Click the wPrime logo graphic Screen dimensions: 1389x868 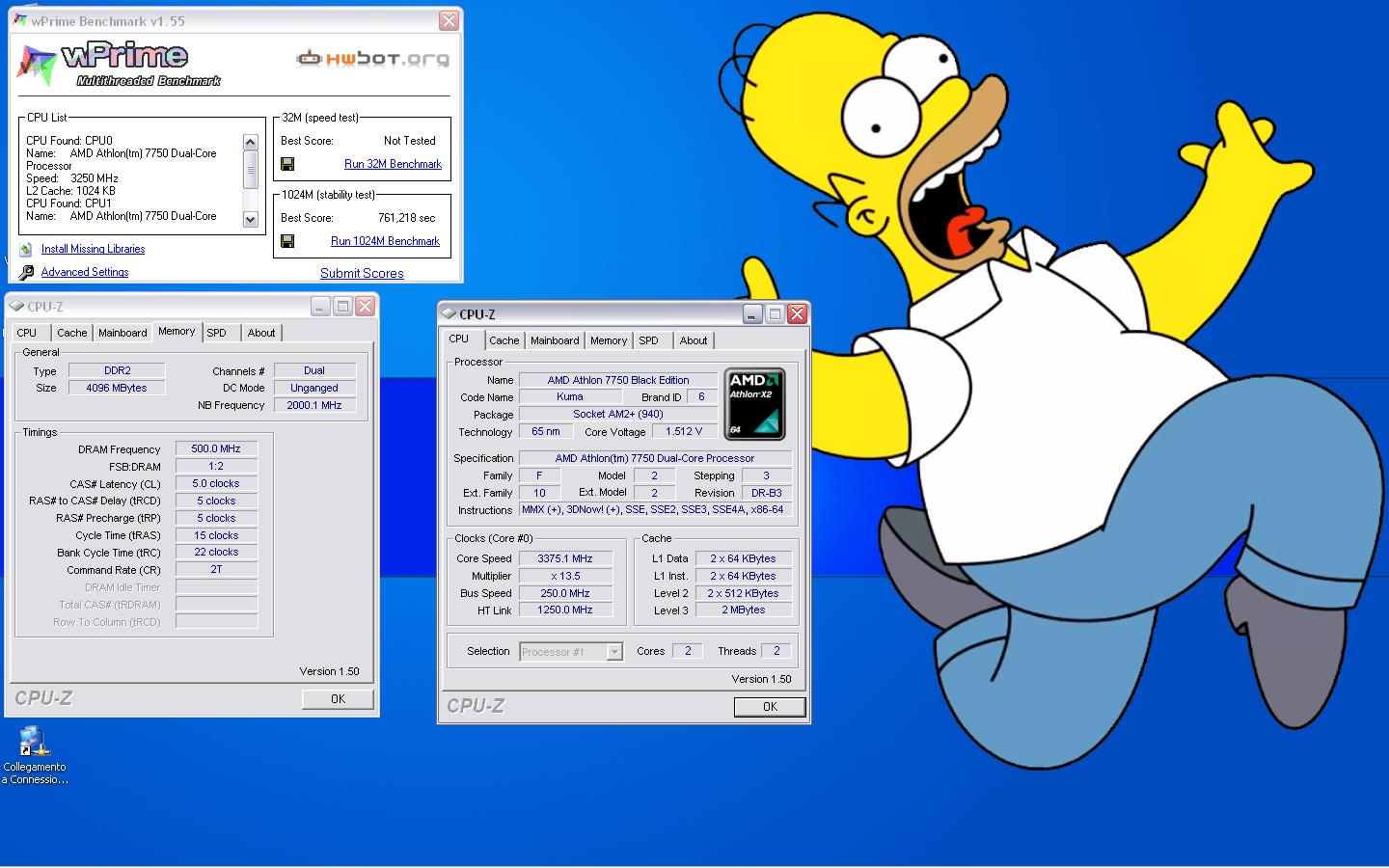tap(119, 64)
